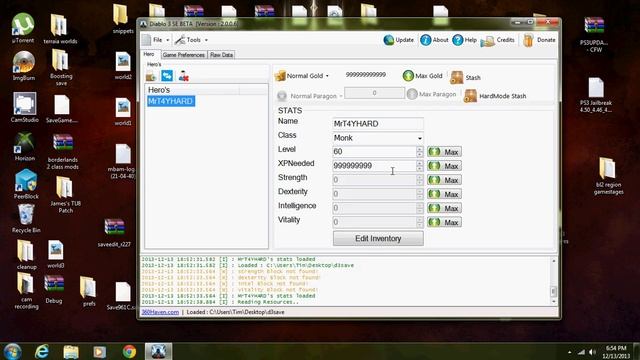The width and height of the screenshot is (640, 360).
Task: Select the saveedit_r227 archive
Action: (114, 233)
